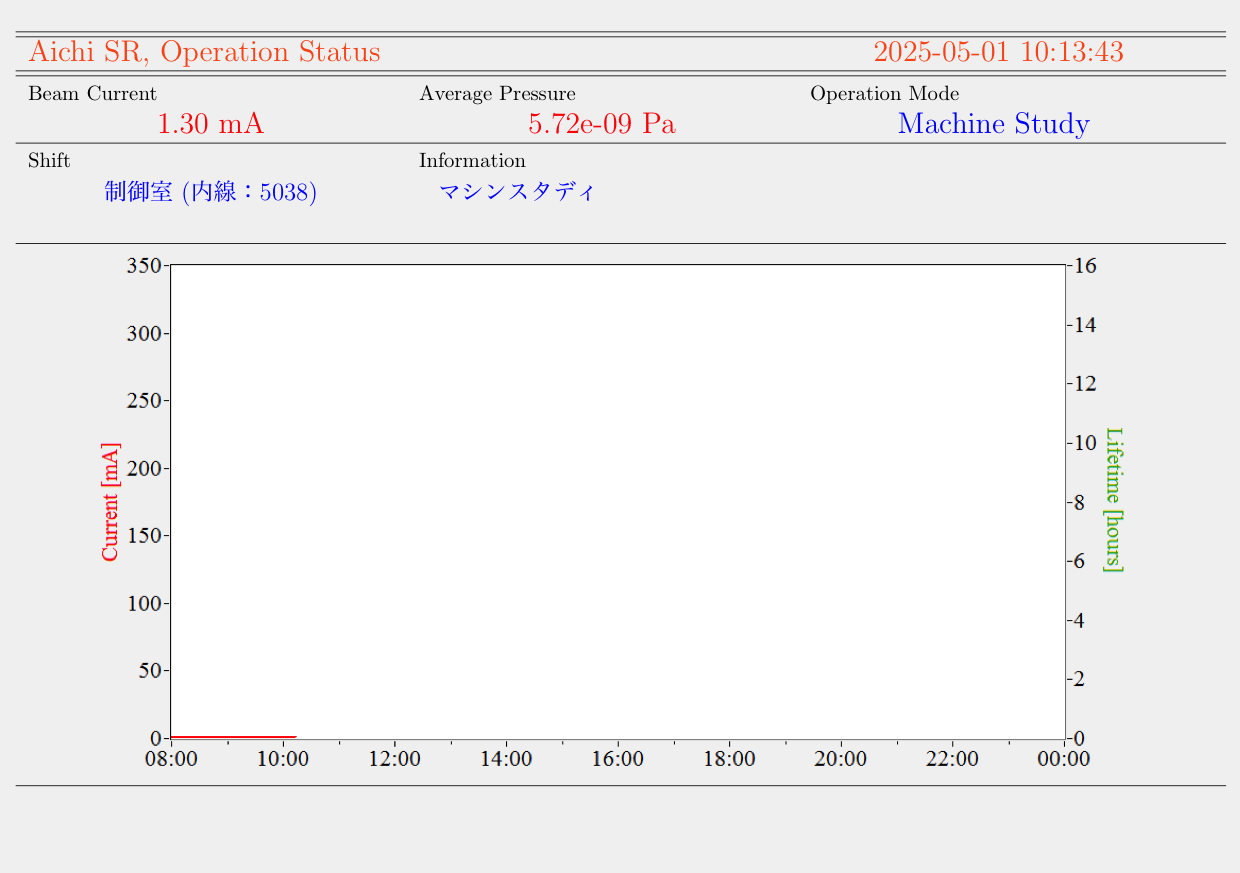Click the 10 tick on the lifetime axis

(1086, 443)
